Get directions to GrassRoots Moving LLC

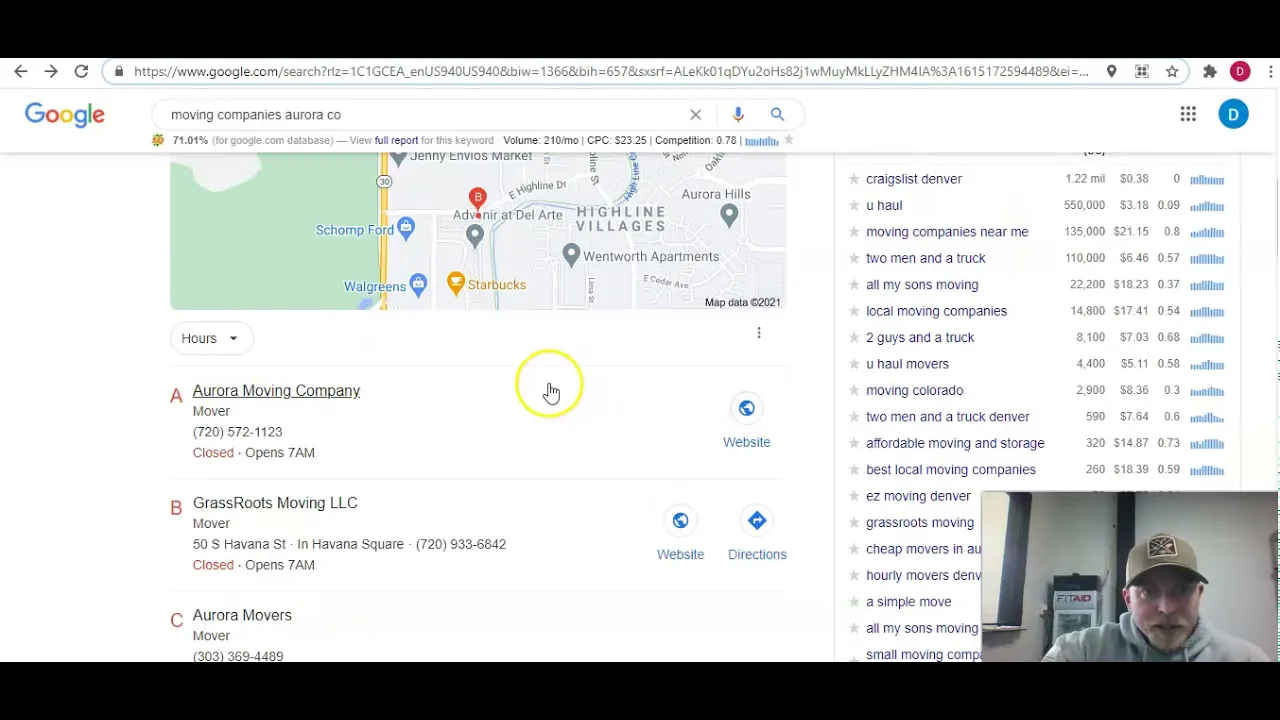tap(757, 520)
